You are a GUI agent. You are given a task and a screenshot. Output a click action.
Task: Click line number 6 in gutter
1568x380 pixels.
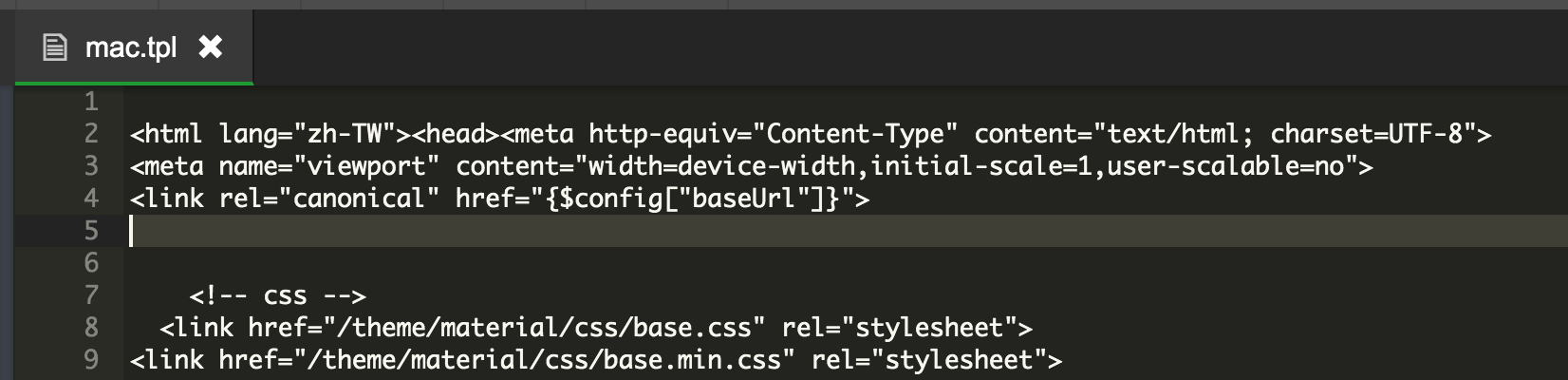point(91,263)
